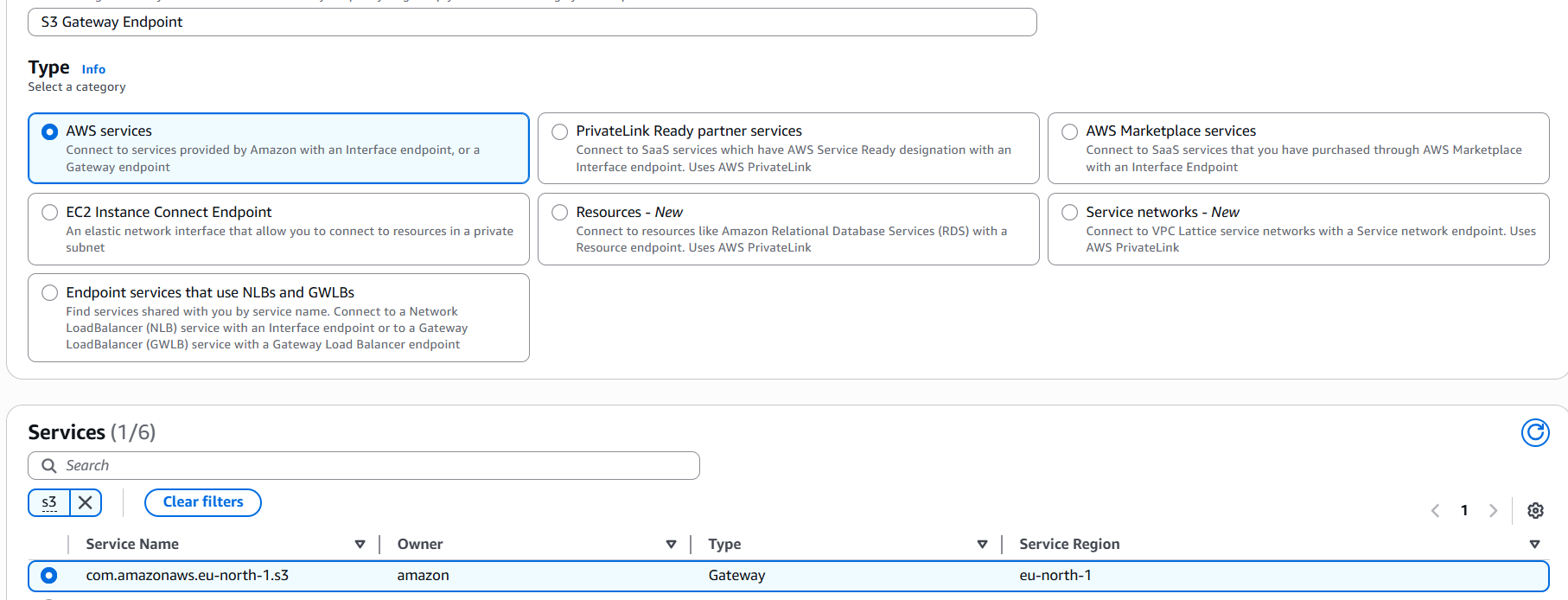Open the Type Info link
The image size is (1568, 600).
click(x=93, y=69)
